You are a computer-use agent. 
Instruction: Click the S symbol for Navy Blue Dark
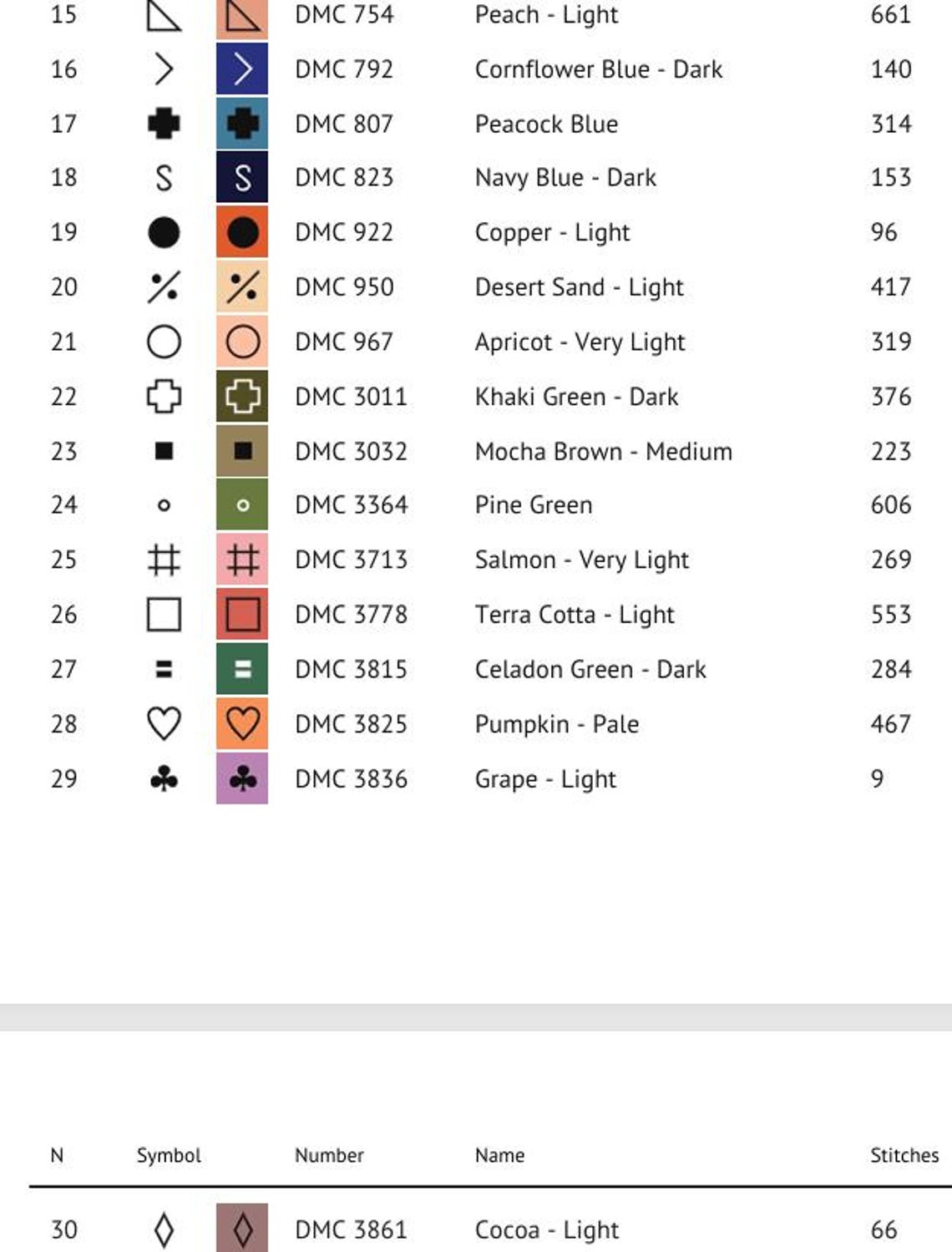point(164,177)
